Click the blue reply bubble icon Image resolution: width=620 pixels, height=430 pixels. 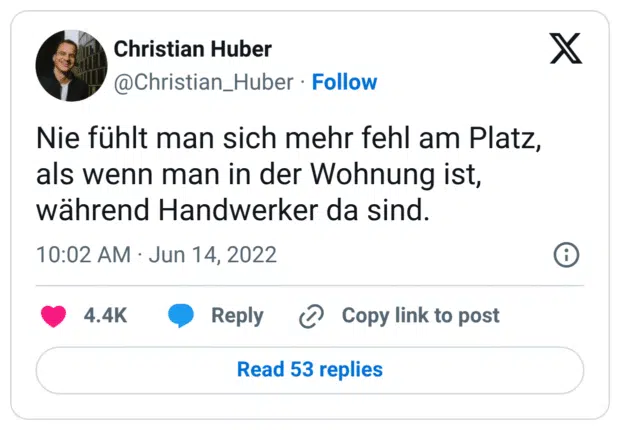coord(181,316)
